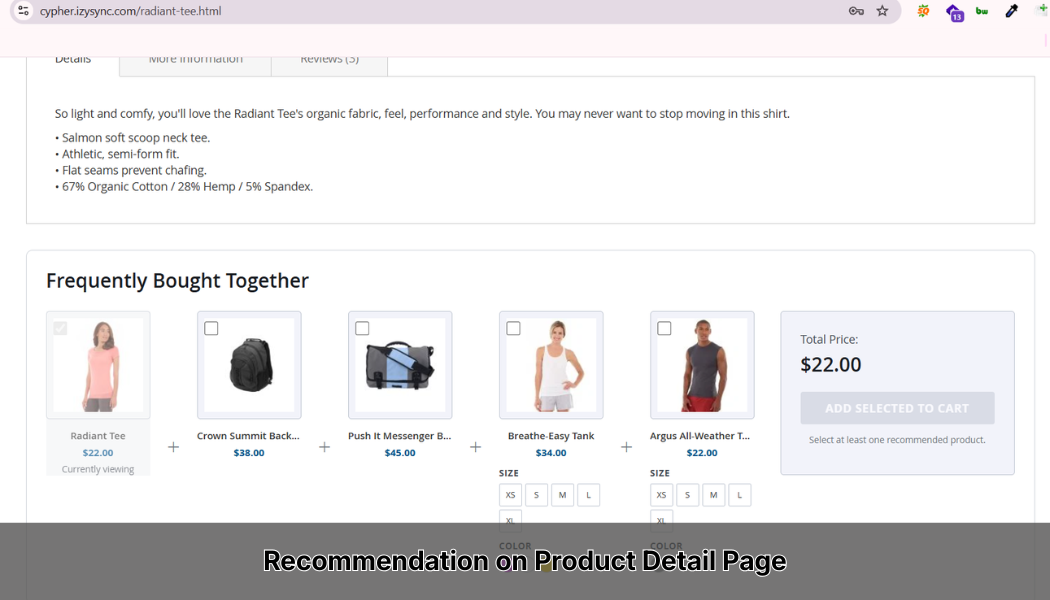Screen dimensions: 1050x600
Task: Select size L for Breathe-Easy Tank
Action: pyautogui.click(x=589, y=495)
